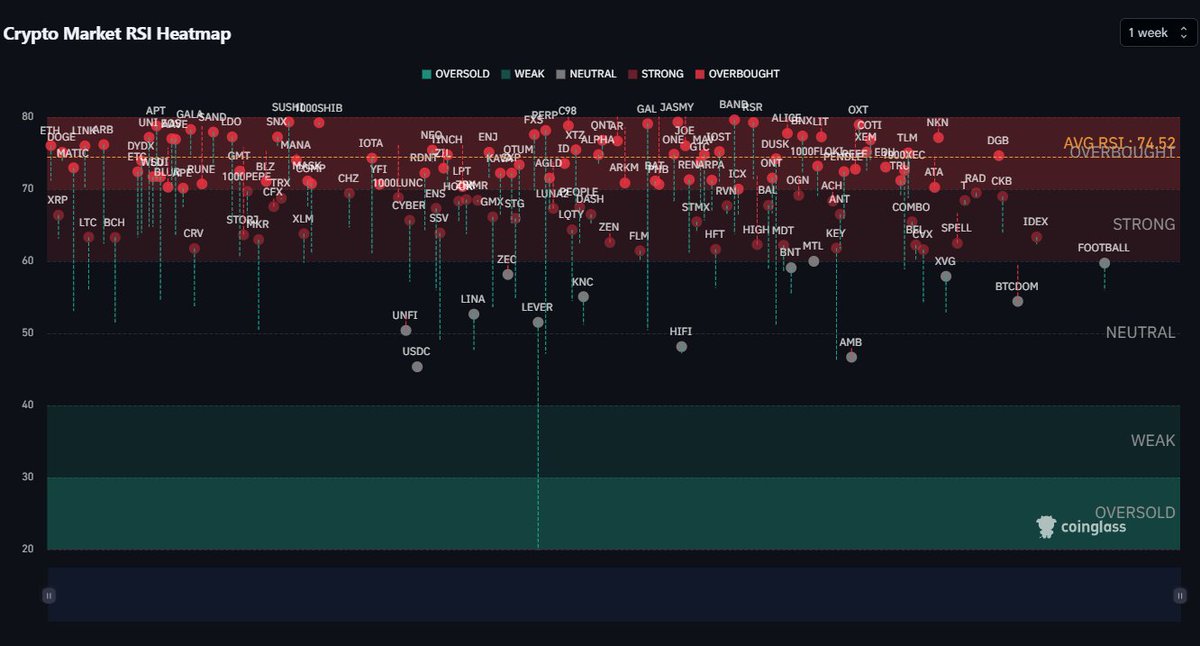Viewport: 1200px width, 646px height.
Task: Click the left range slider handle
Action: [48, 595]
